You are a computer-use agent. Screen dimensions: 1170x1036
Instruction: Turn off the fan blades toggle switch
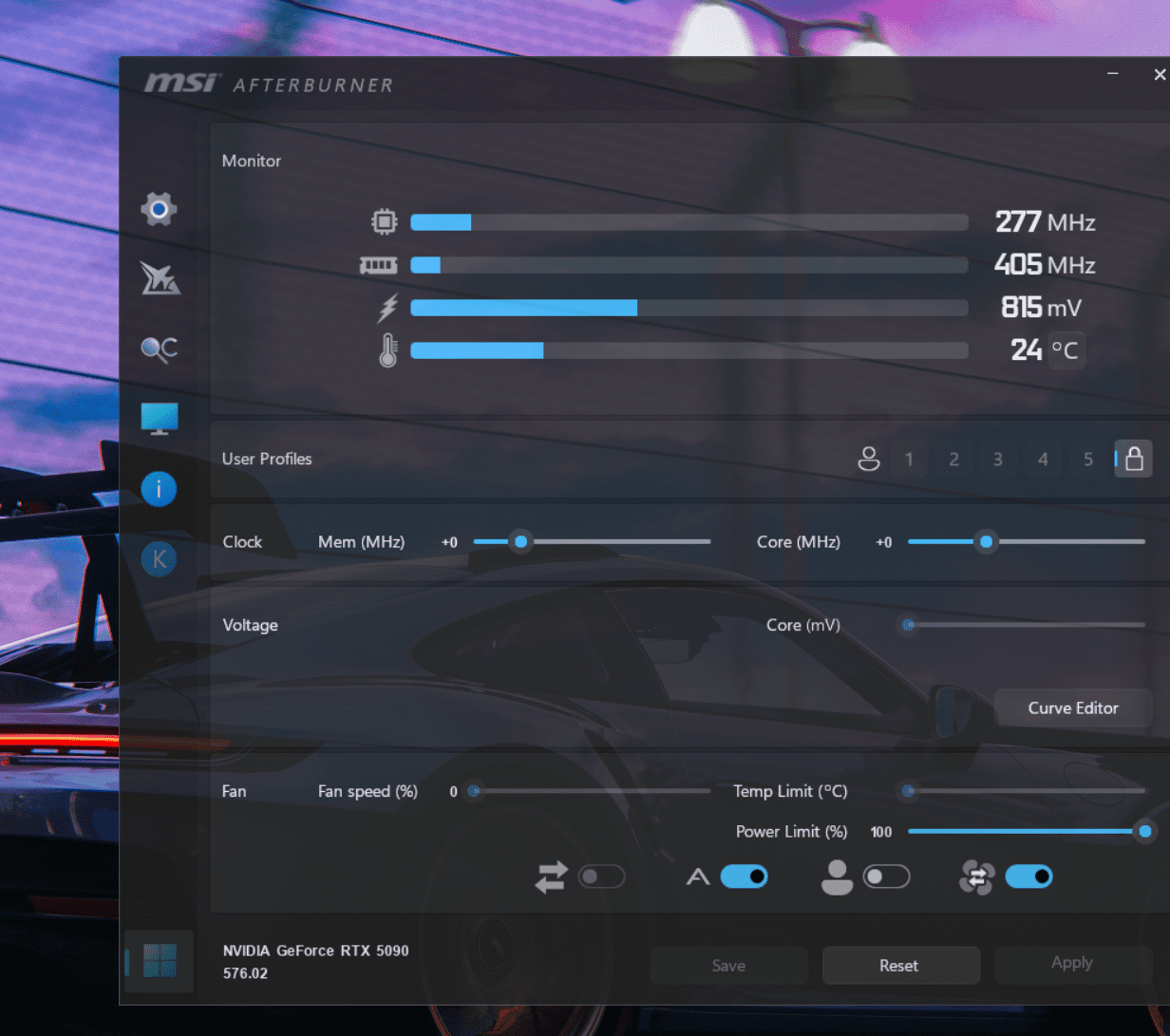[1028, 876]
